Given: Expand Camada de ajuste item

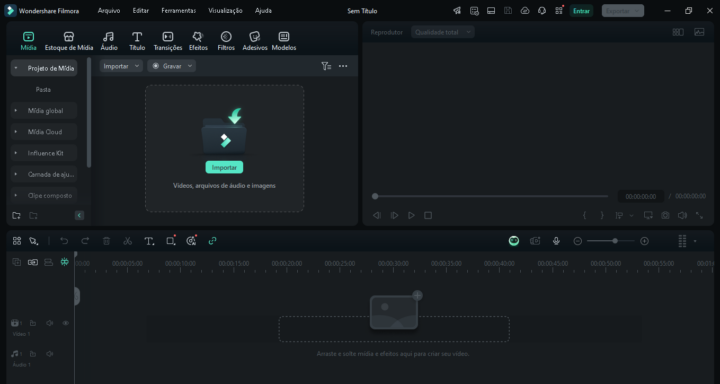Looking at the screenshot, I should 16,174.
